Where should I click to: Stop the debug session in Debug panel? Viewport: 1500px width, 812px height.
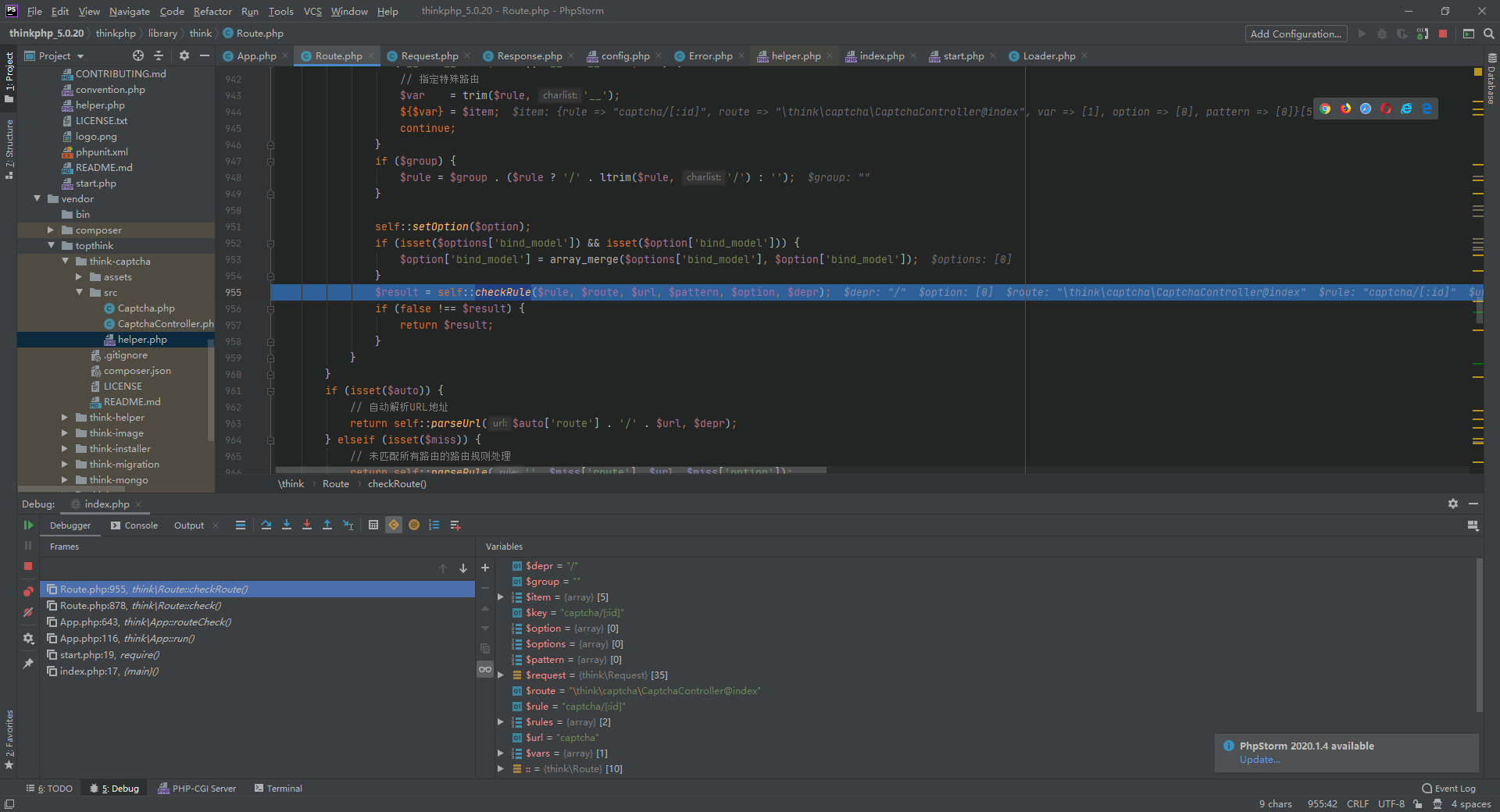28,566
